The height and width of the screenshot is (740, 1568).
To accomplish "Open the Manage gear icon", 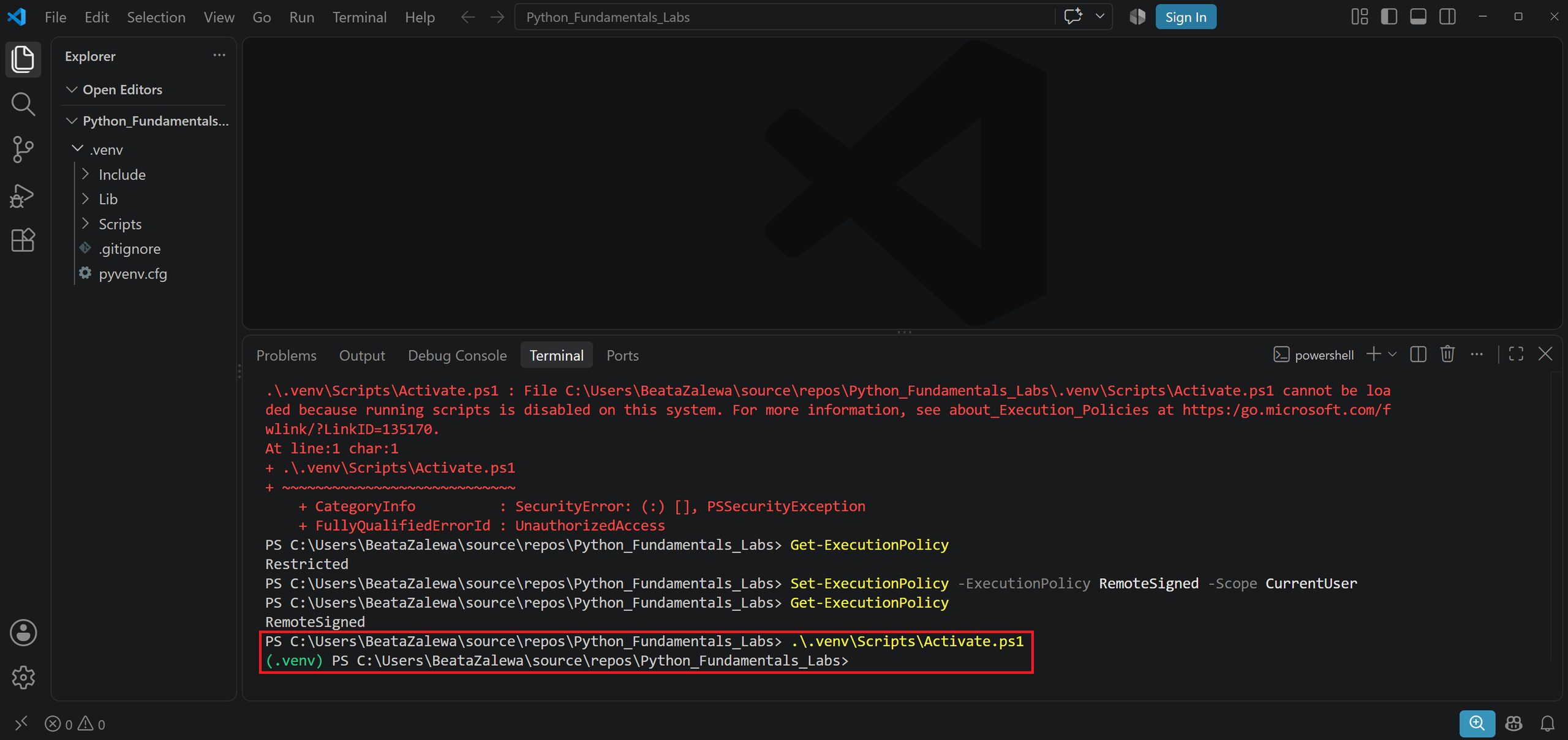I will [x=23, y=677].
